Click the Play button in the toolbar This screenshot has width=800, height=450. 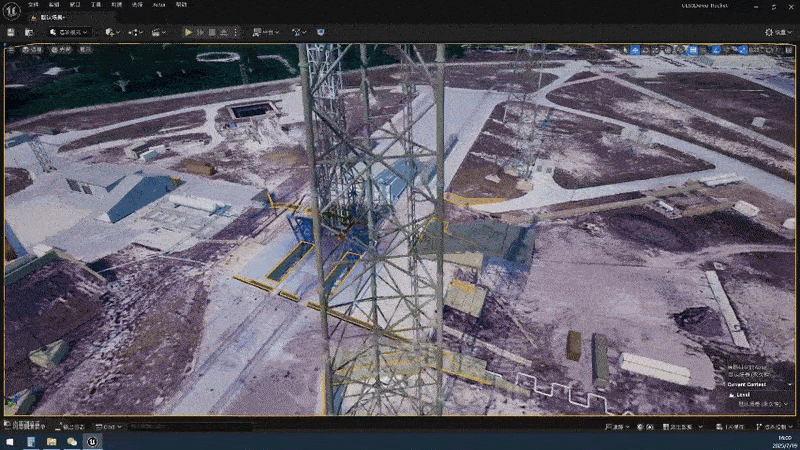[187, 32]
